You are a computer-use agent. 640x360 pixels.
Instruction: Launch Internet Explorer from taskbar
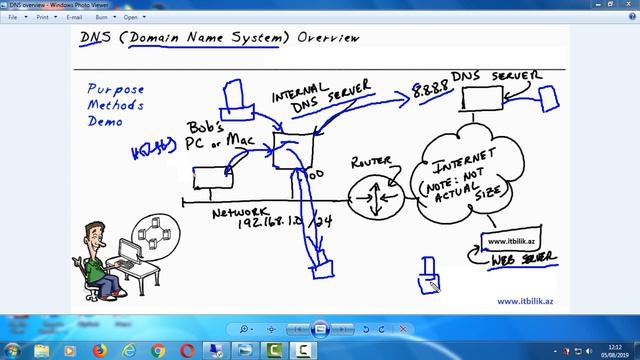[x=129, y=351]
